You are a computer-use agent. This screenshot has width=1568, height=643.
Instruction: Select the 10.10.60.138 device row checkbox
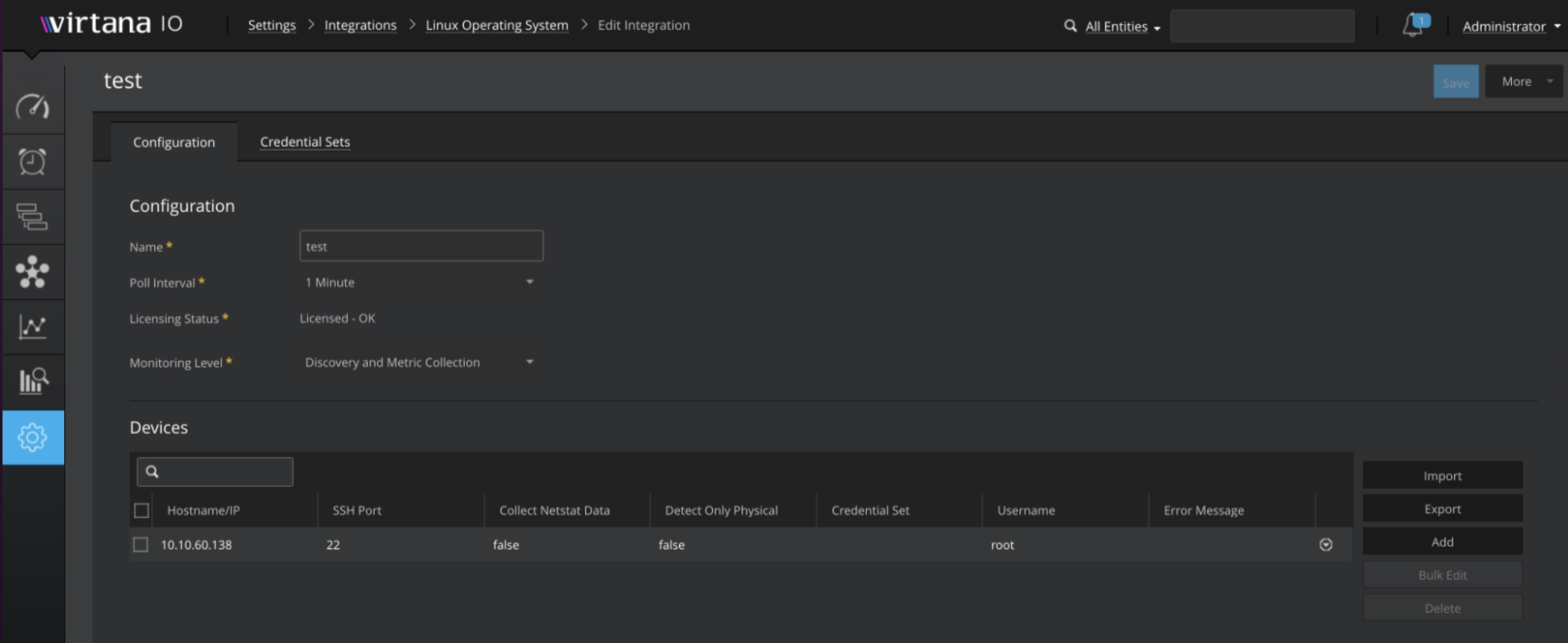click(x=141, y=544)
